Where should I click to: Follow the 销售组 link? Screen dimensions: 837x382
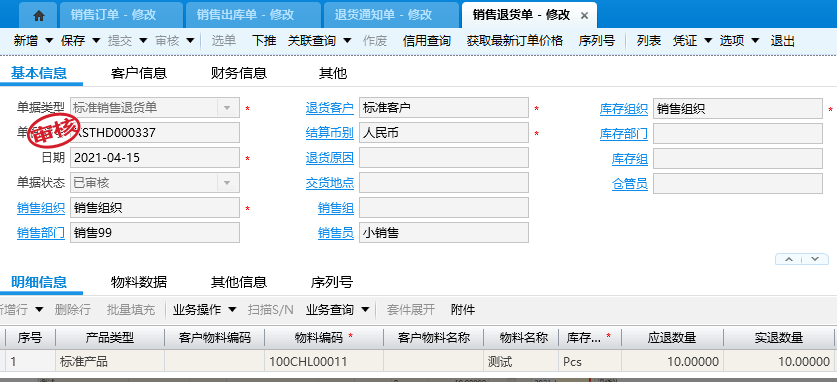pos(336,208)
